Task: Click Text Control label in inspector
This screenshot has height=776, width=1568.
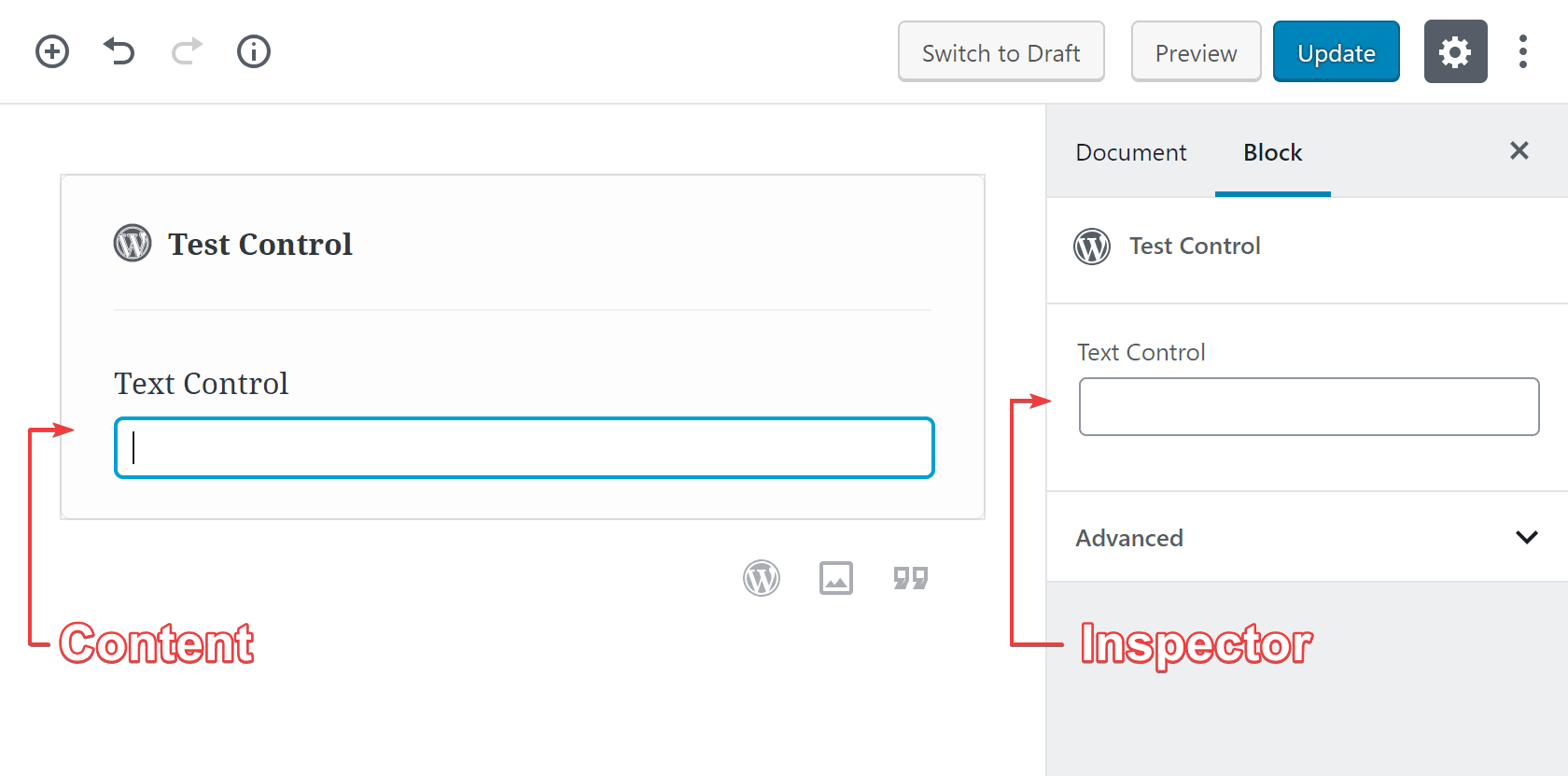Action: click(1141, 352)
